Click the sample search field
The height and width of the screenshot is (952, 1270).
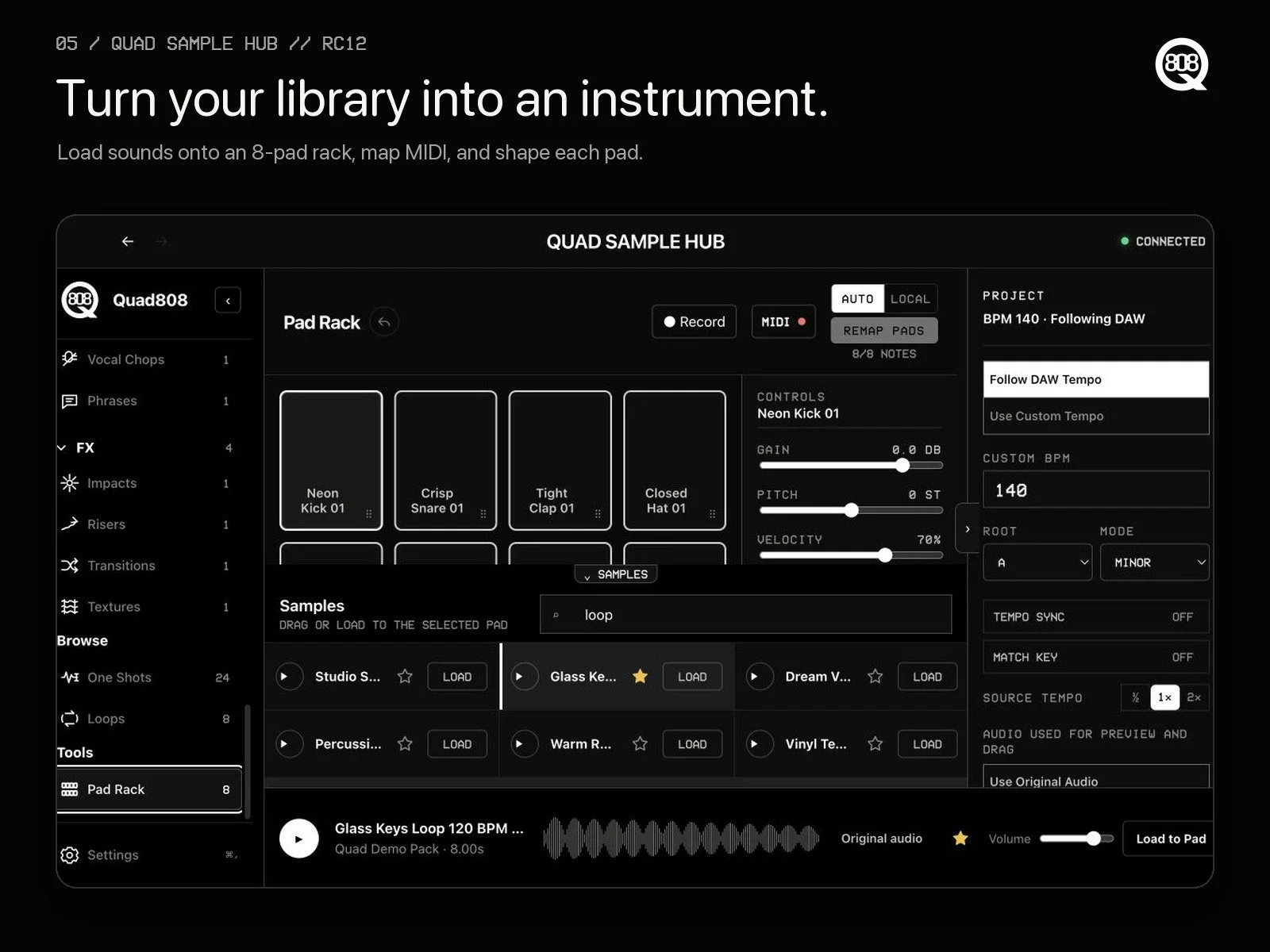point(745,615)
